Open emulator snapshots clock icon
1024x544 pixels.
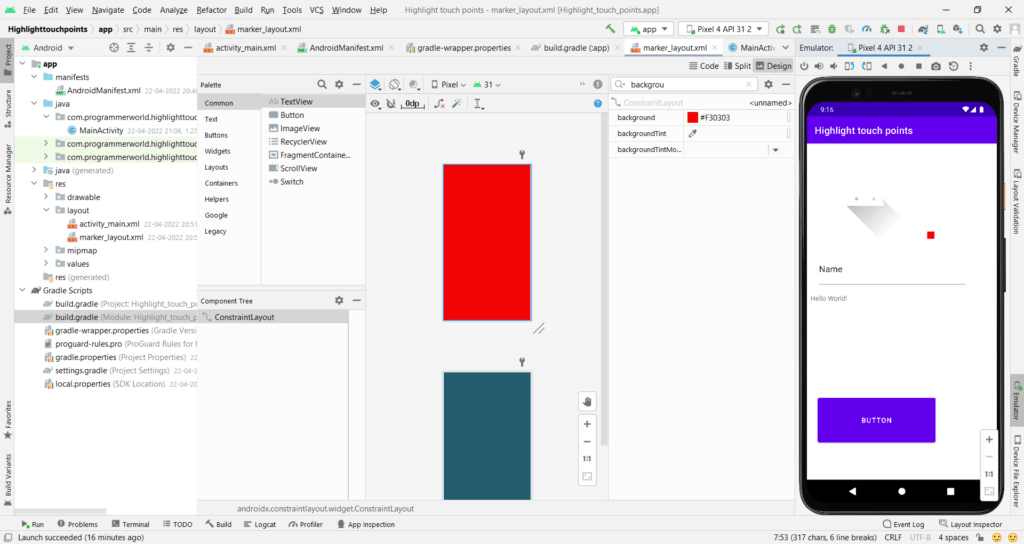coord(953,66)
